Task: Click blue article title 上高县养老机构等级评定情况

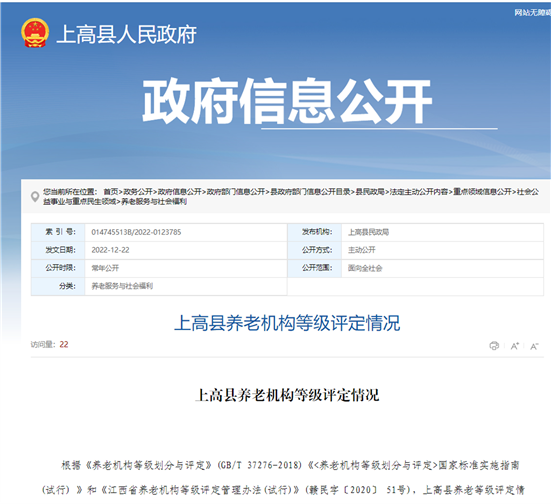Action: (287, 323)
